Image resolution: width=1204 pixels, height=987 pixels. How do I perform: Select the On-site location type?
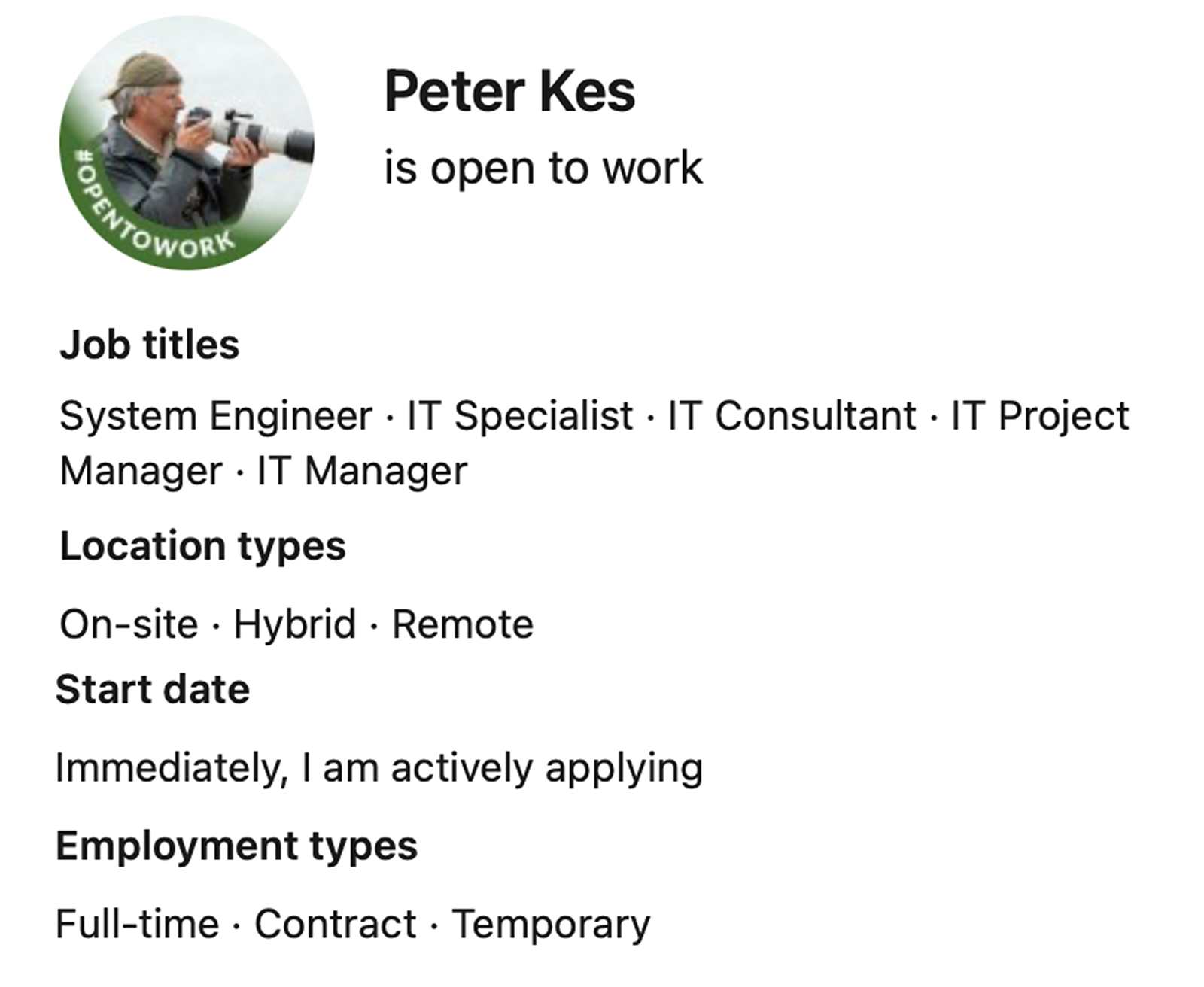coord(129,624)
